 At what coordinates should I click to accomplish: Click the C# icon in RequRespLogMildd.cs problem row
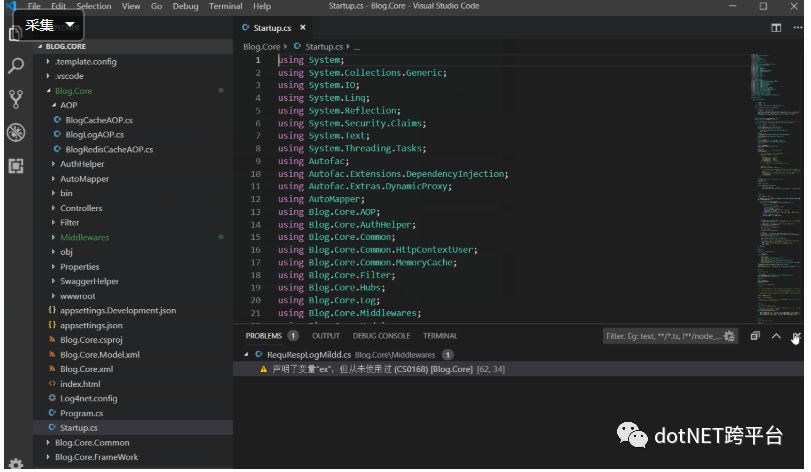(259, 355)
